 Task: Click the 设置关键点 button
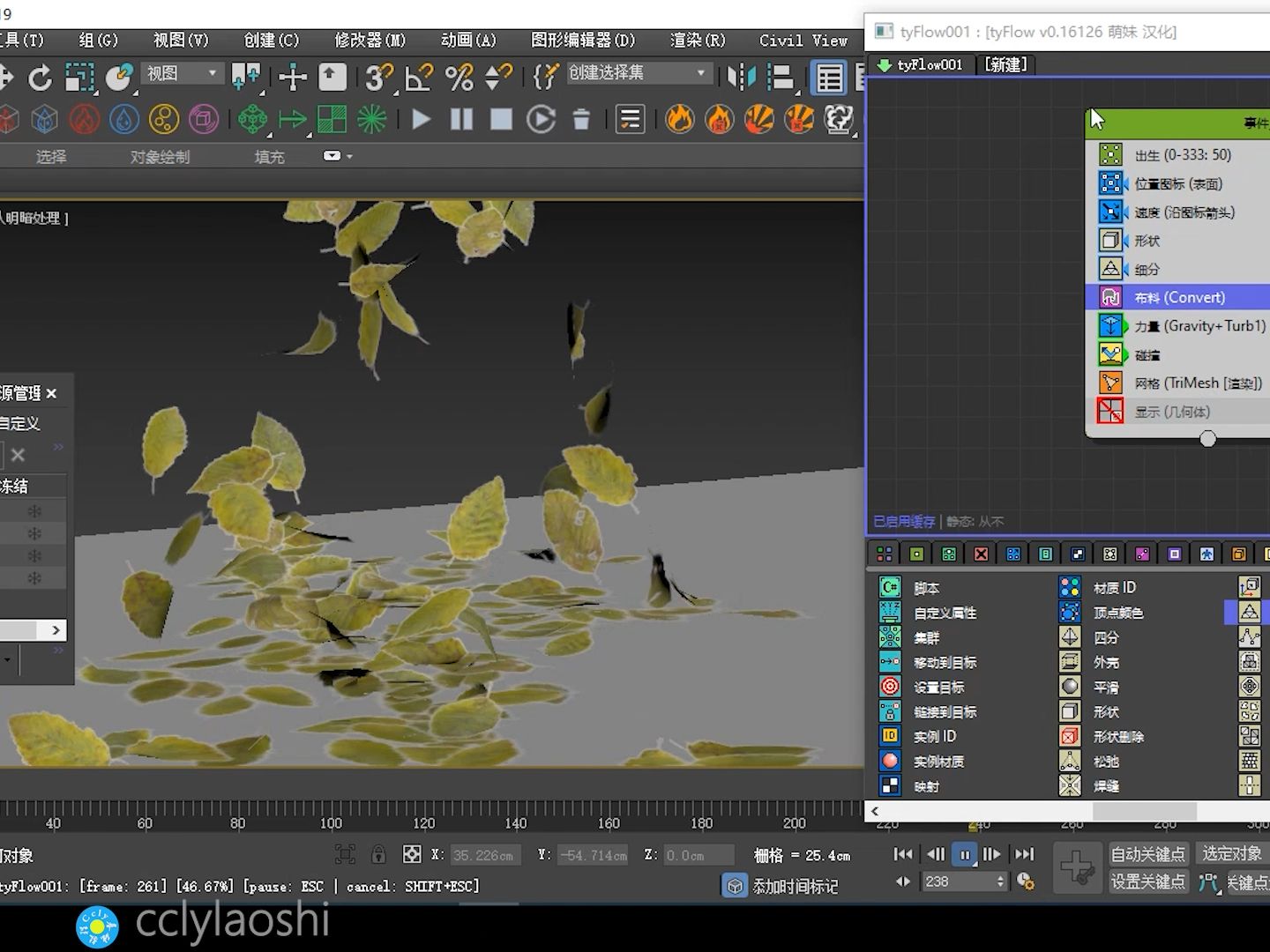tap(1147, 881)
